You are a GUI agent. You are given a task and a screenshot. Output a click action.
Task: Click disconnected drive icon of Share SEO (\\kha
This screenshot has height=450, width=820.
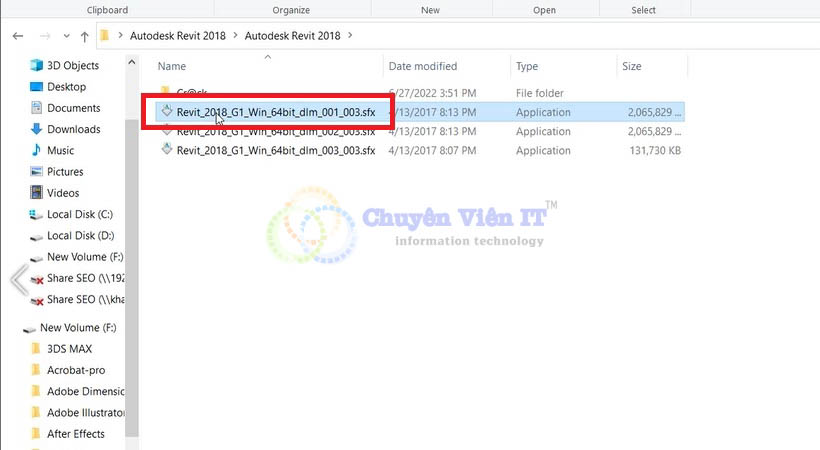[x=37, y=301]
